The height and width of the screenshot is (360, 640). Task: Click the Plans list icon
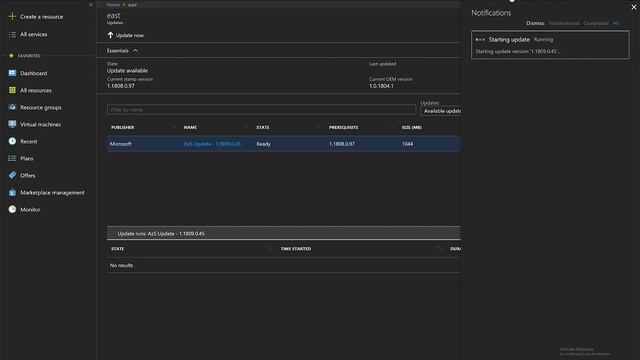click(12, 158)
